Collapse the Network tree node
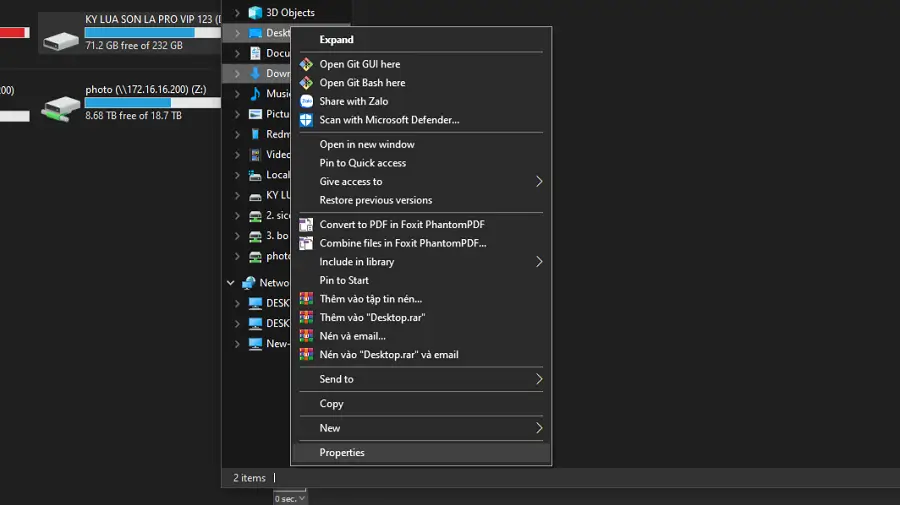 231,283
